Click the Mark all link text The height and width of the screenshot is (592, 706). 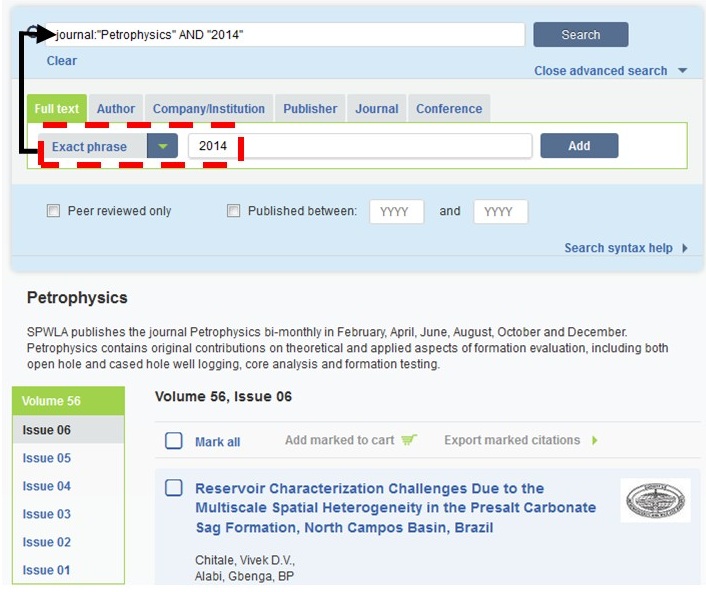pyautogui.click(x=217, y=442)
